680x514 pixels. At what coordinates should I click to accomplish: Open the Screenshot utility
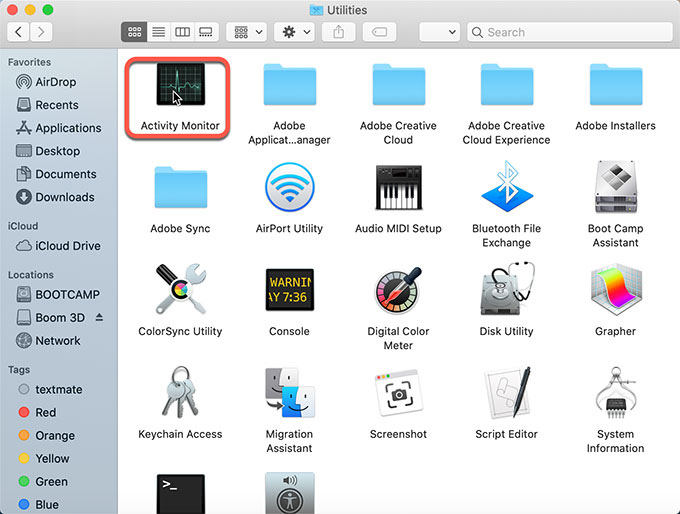pos(399,393)
